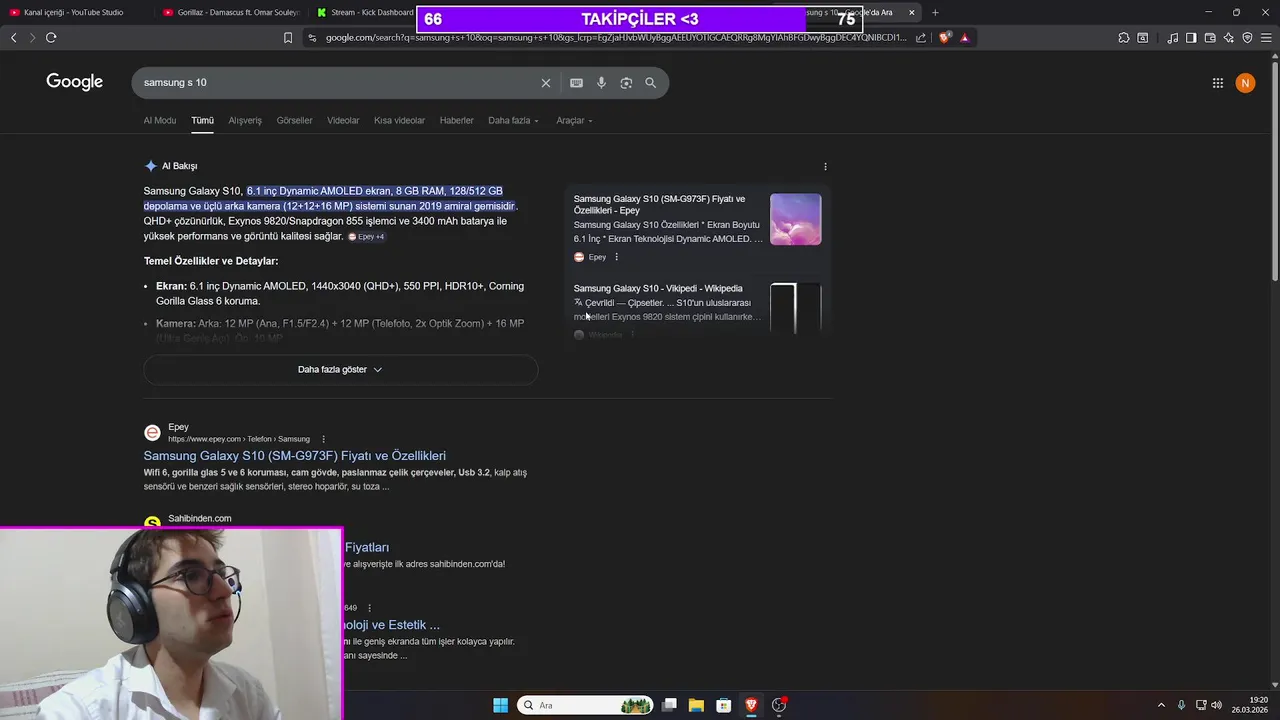Screen dimensions: 1280x720
Task: Open Microsoft Store from the taskbar
Action: 724,705
